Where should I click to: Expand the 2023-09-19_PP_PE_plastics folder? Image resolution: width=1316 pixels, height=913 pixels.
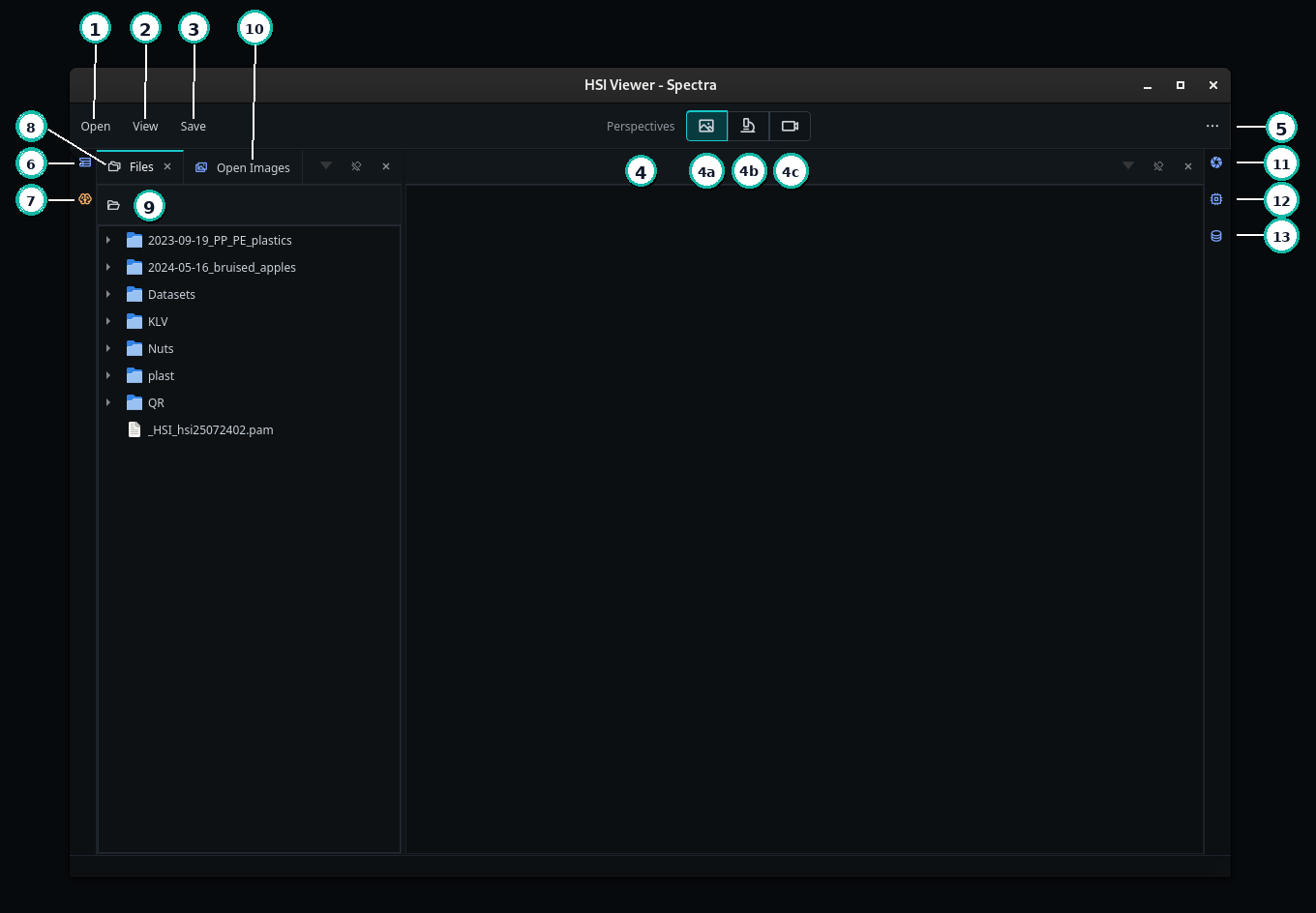(x=108, y=240)
